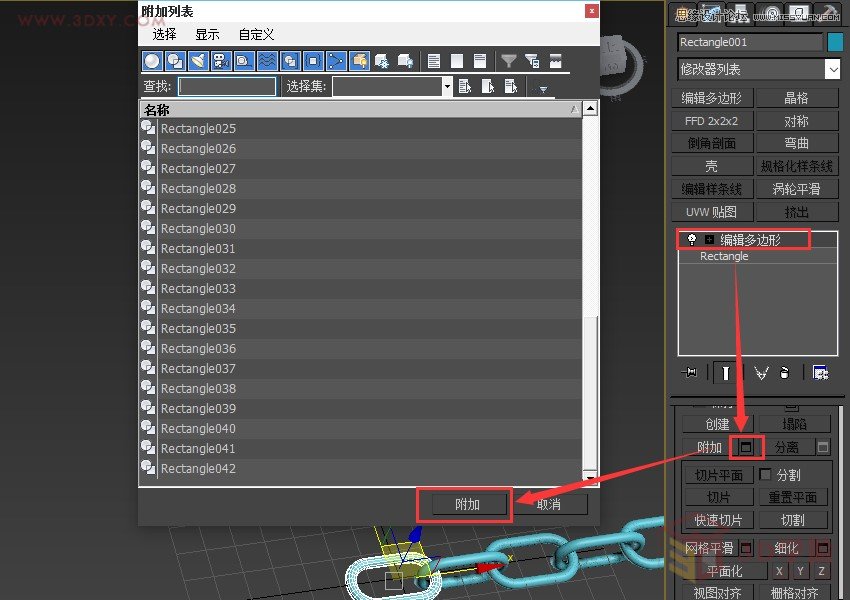Toggle Make Unique icon under the modifier stack
The height and width of the screenshot is (600, 850).
[763, 372]
